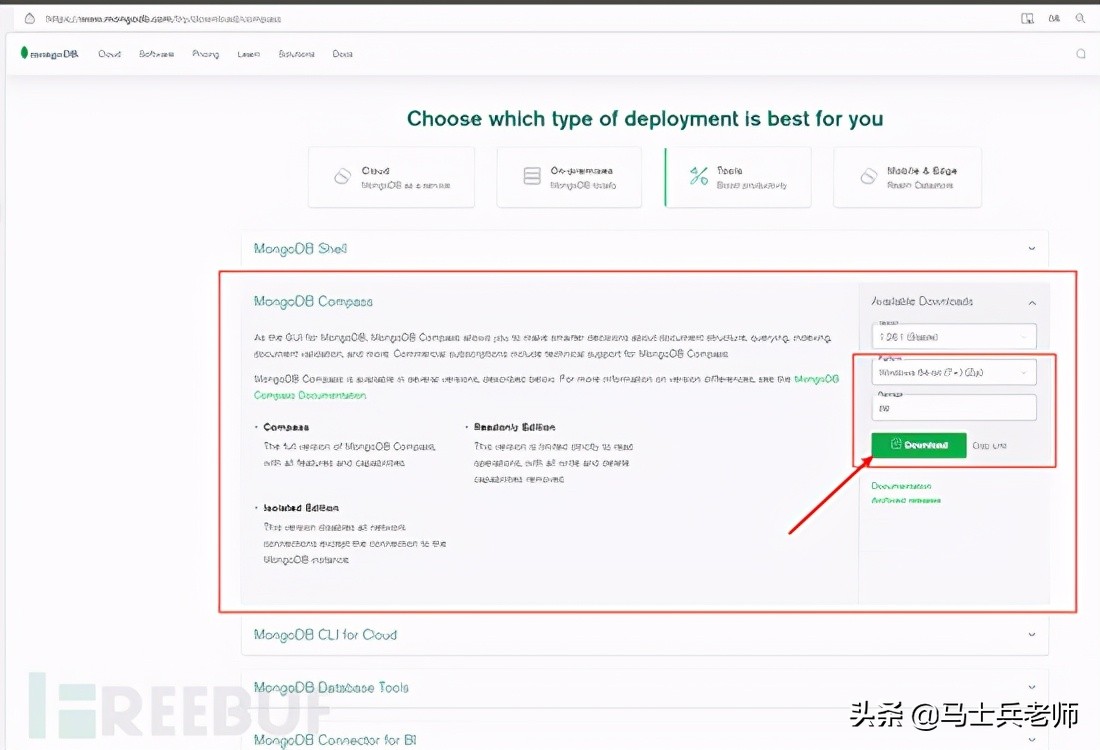Viewport: 1100px width, 750px height.
Task: Click the aA text-size icon in address bar
Action: (x=1054, y=18)
